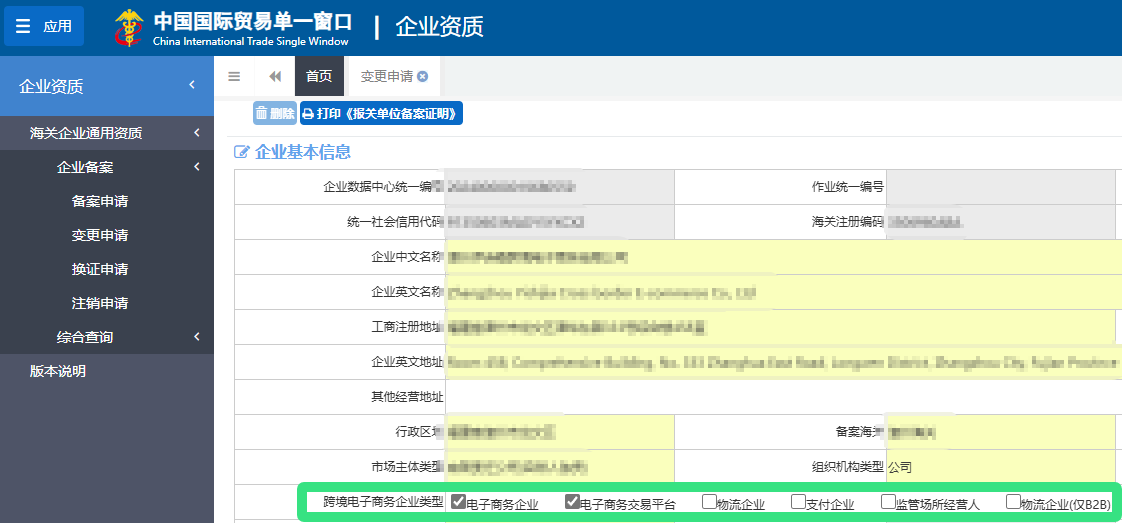This screenshot has height=523, width=1122.
Task: Click the China Single Window logo emblem
Action: tap(129, 27)
